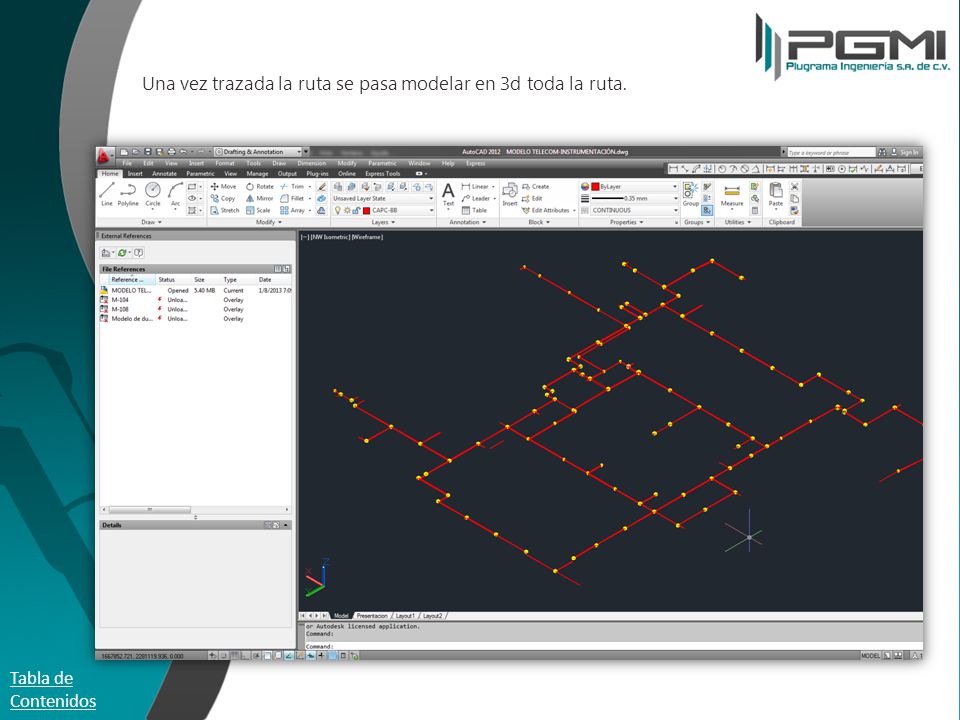Click the Array tool

pos(293,210)
